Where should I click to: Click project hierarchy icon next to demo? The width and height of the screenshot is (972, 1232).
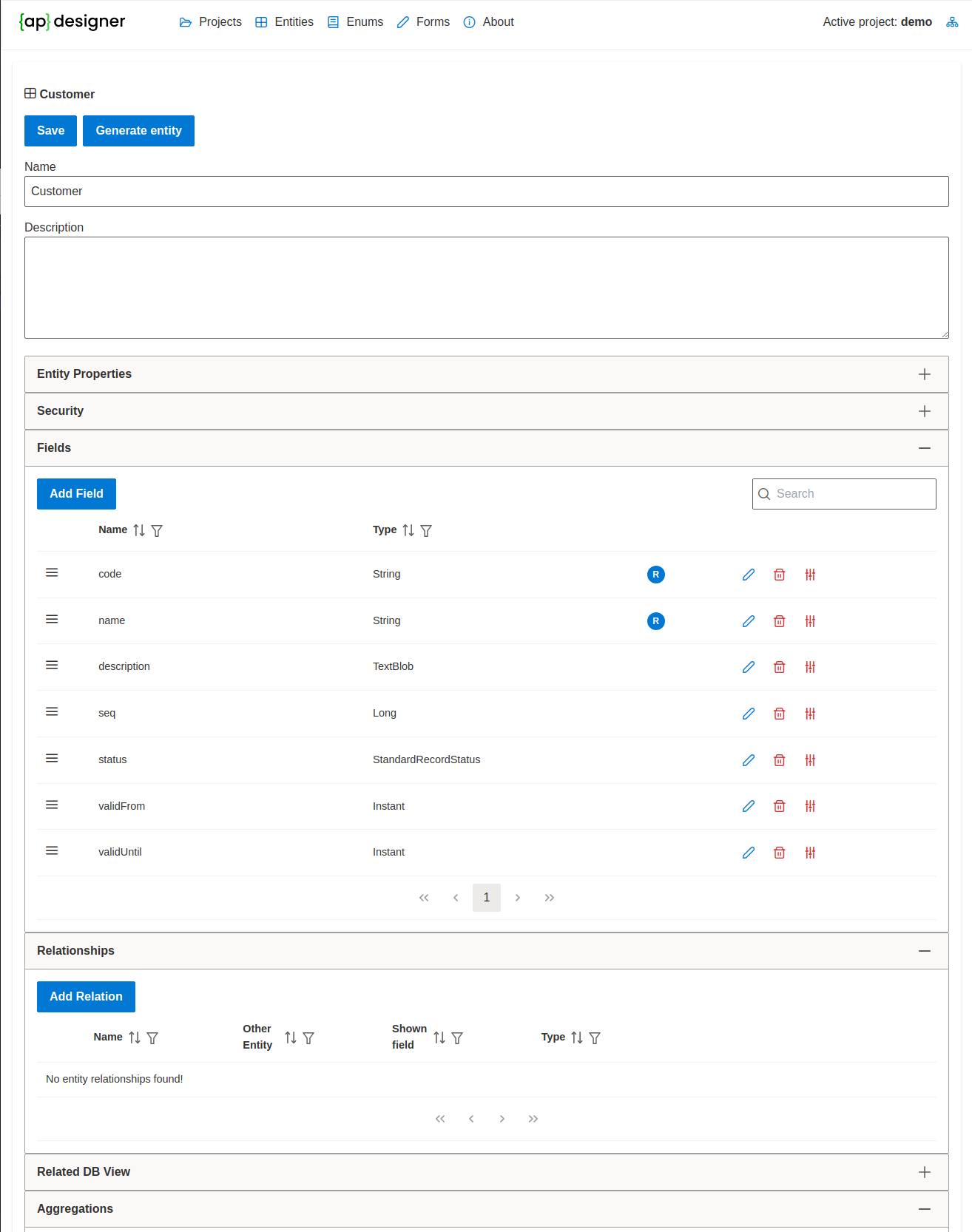tap(952, 22)
